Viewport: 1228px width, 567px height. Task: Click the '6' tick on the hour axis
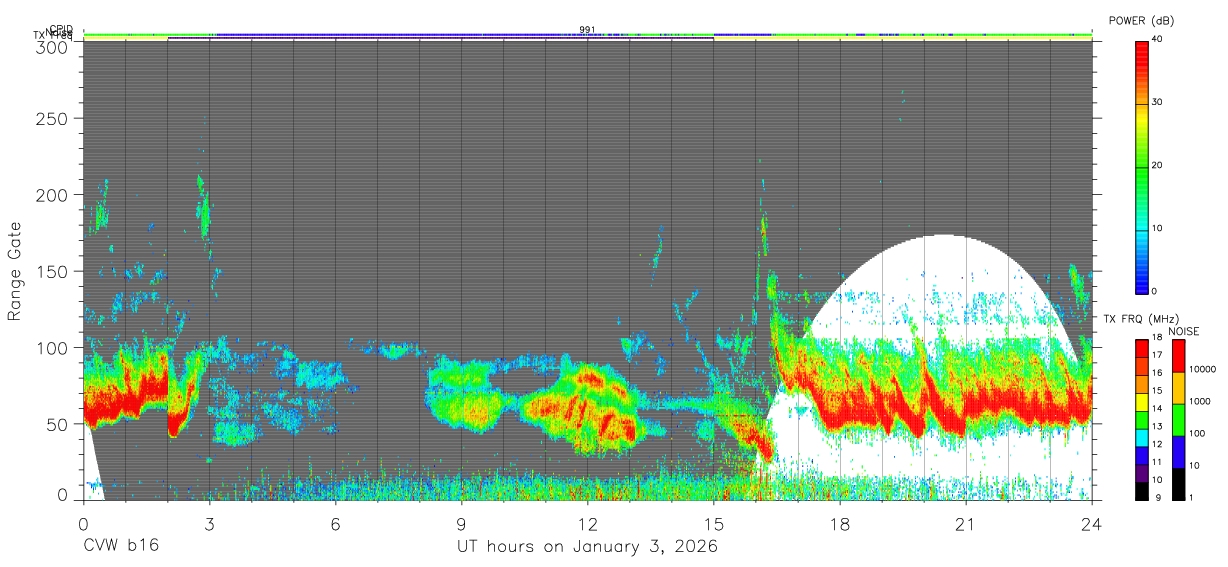335,523
